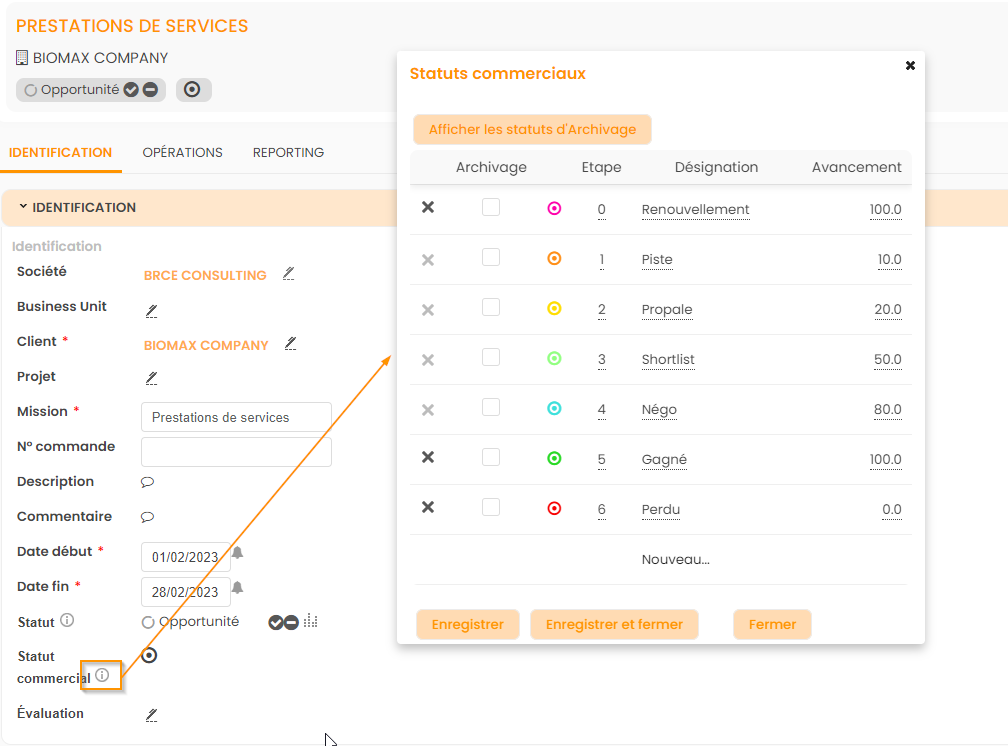
Task: Enable Archivage checkbox for Shortlist row
Action: [x=491, y=358]
